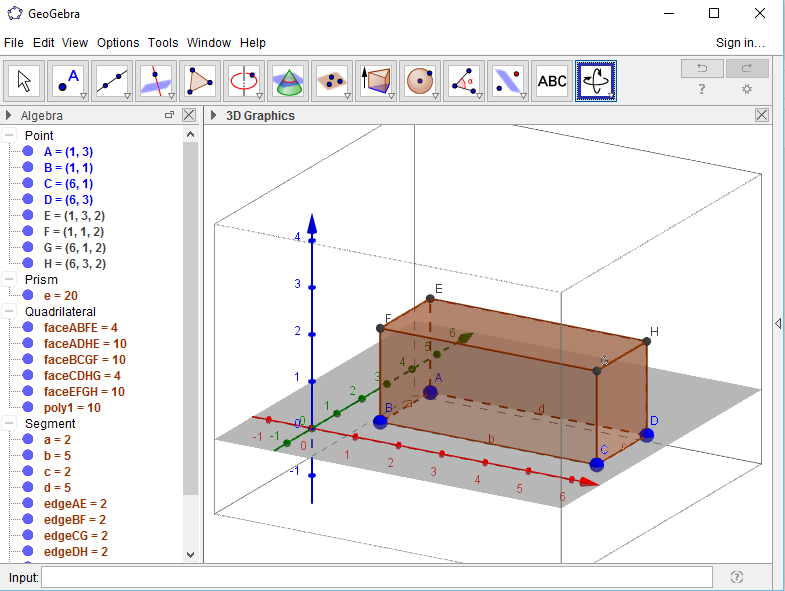Collapse the Point group in Algebra
The height and width of the screenshot is (591, 785).
[x=9, y=136]
